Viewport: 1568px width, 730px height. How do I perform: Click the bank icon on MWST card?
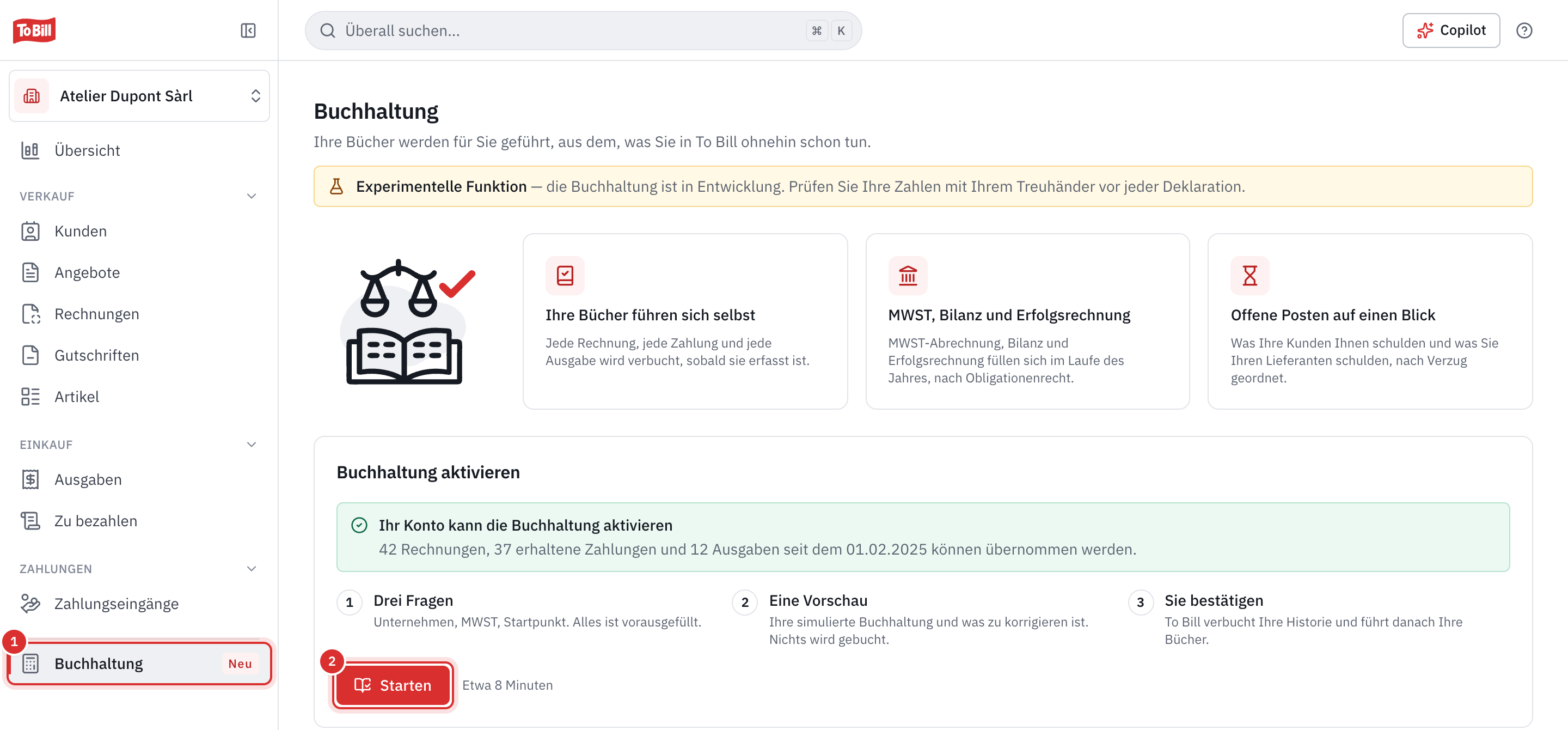(907, 275)
